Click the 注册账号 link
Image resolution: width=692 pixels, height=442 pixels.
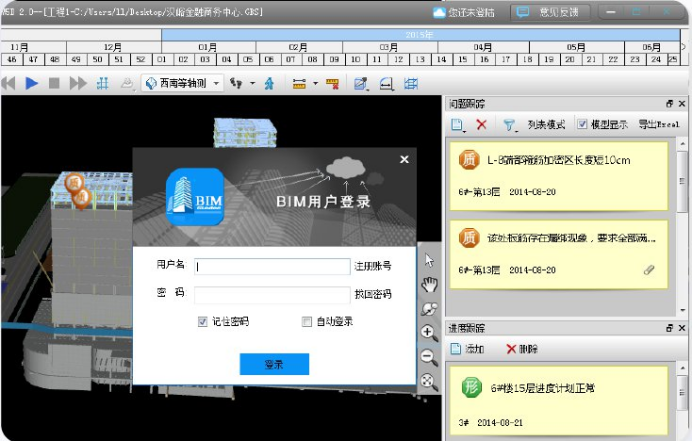point(372,267)
